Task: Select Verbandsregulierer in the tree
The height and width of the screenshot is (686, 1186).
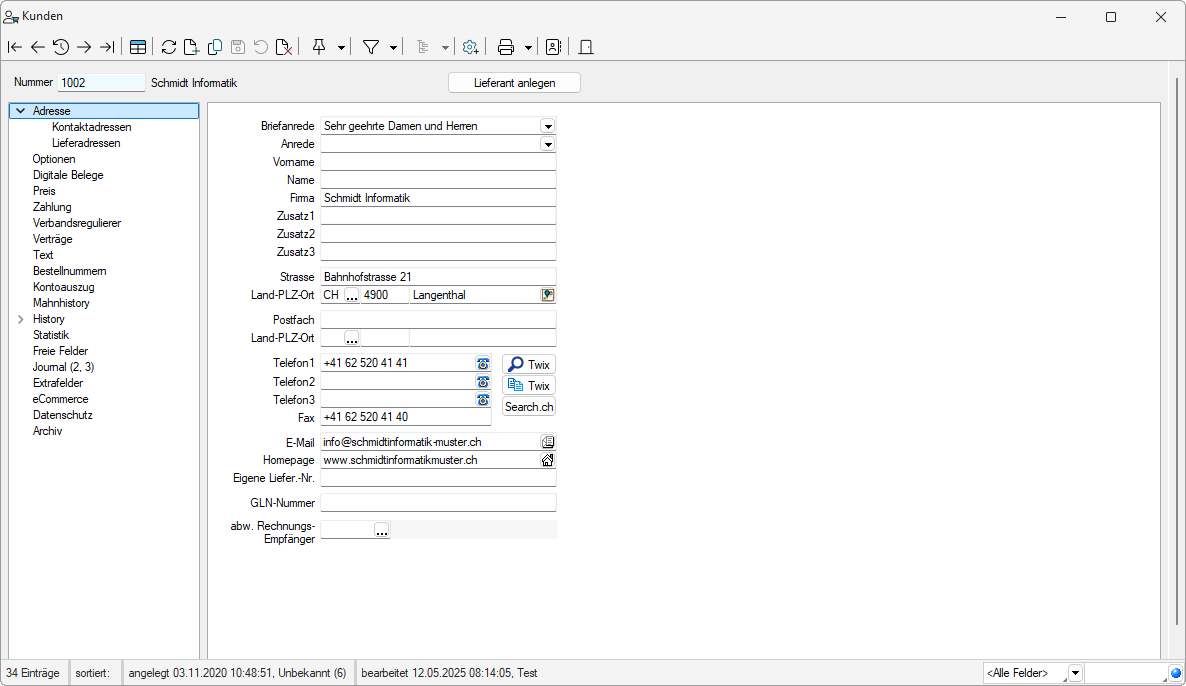Action: [76, 223]
